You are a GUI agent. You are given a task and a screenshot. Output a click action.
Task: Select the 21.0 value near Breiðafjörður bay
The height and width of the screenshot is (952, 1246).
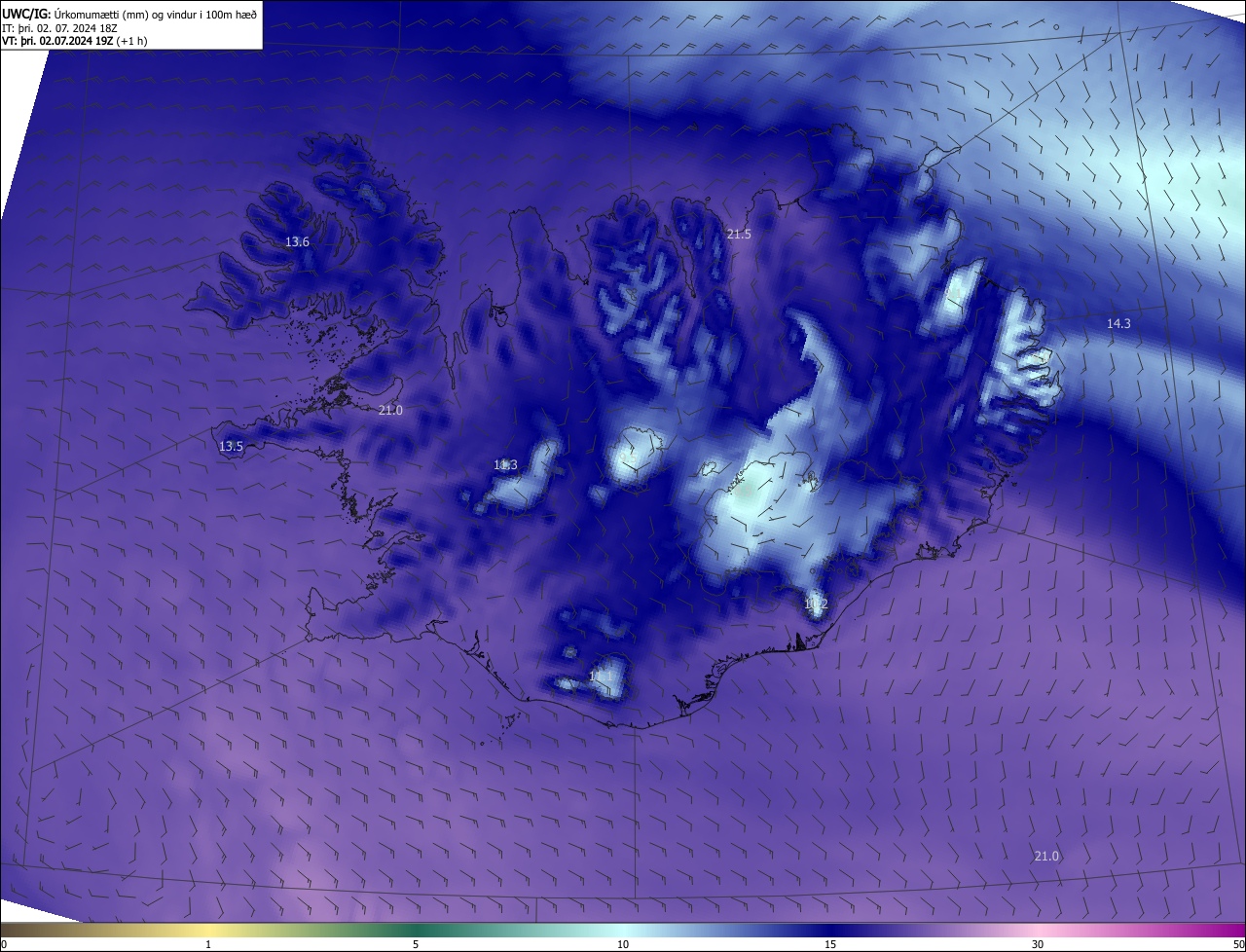click(390, 411)
